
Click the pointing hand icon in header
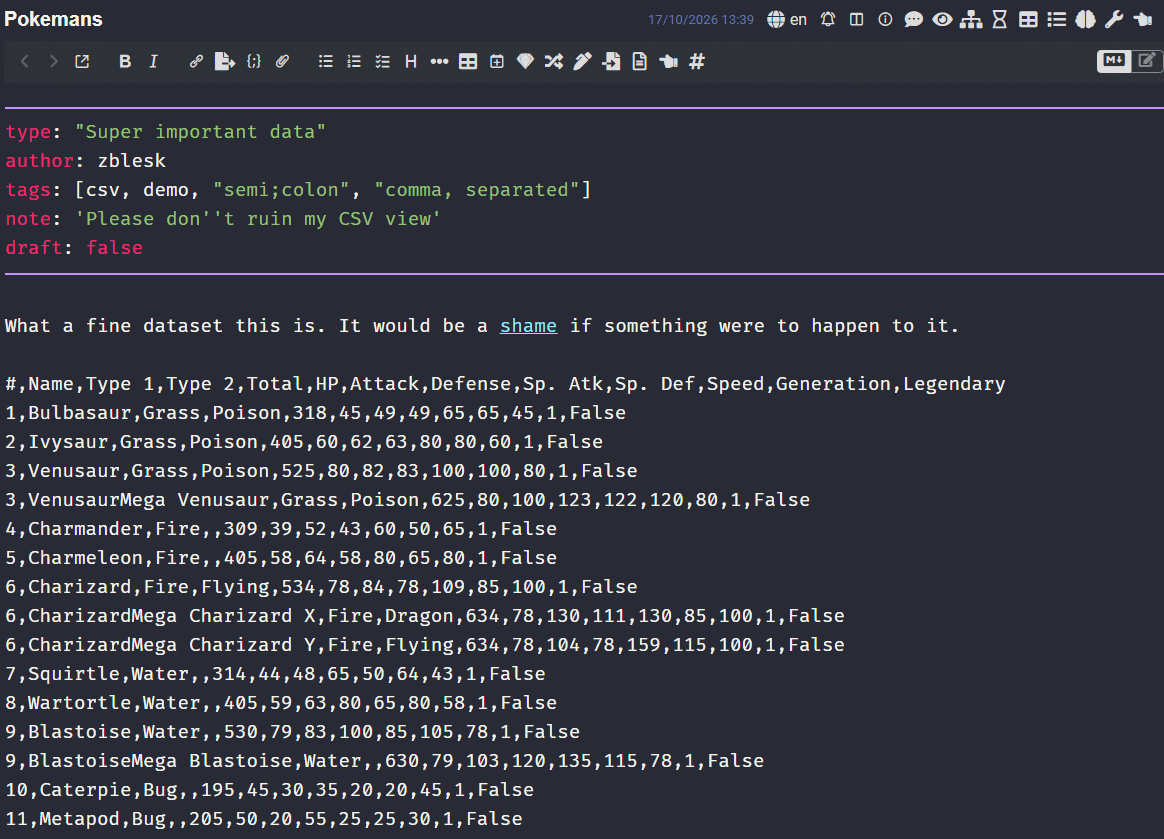(1142, 19)
